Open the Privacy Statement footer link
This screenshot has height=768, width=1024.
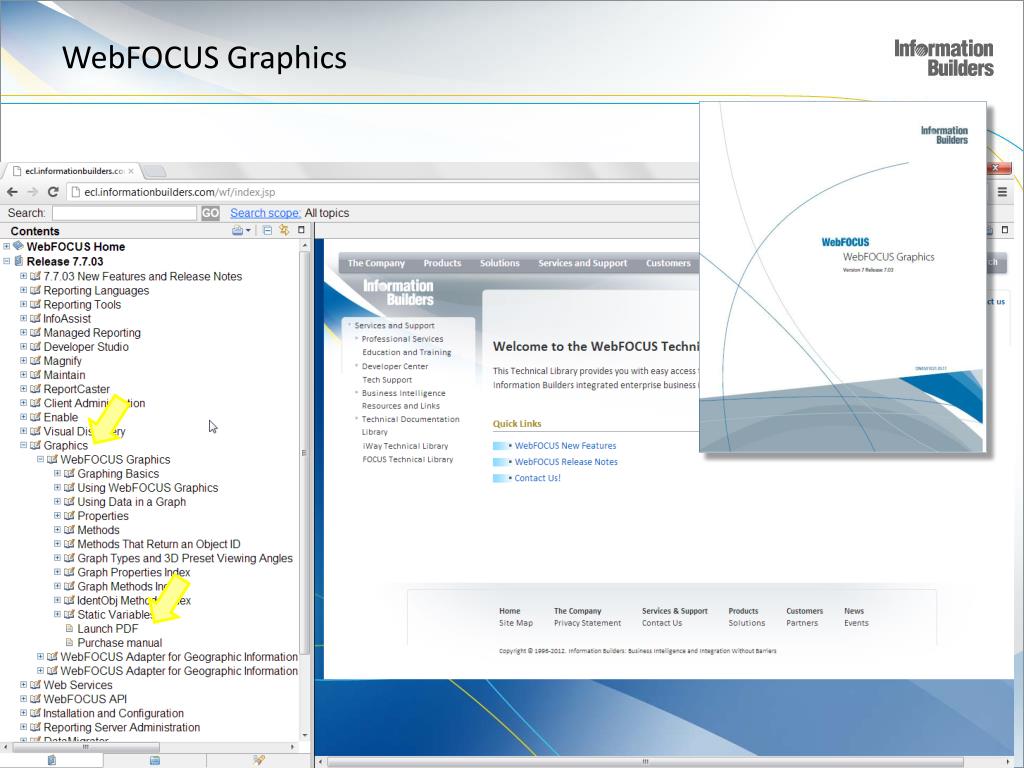(587, 623)
